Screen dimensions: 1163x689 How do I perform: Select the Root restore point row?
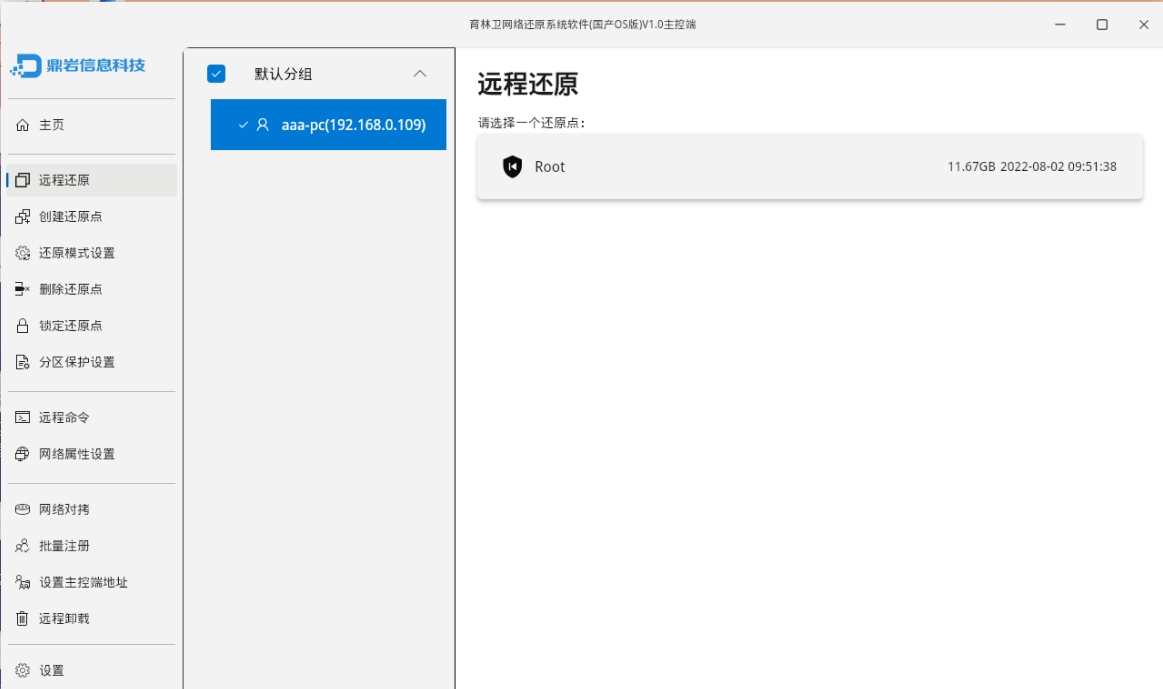[x=809, y=167]
